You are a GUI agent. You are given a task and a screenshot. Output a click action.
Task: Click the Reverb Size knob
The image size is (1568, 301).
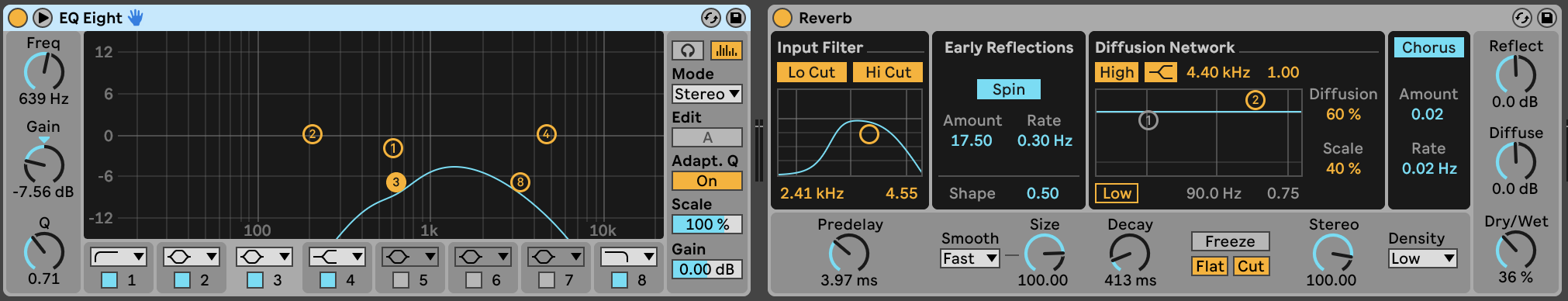pyautogui.click(x=1045, y=253)
